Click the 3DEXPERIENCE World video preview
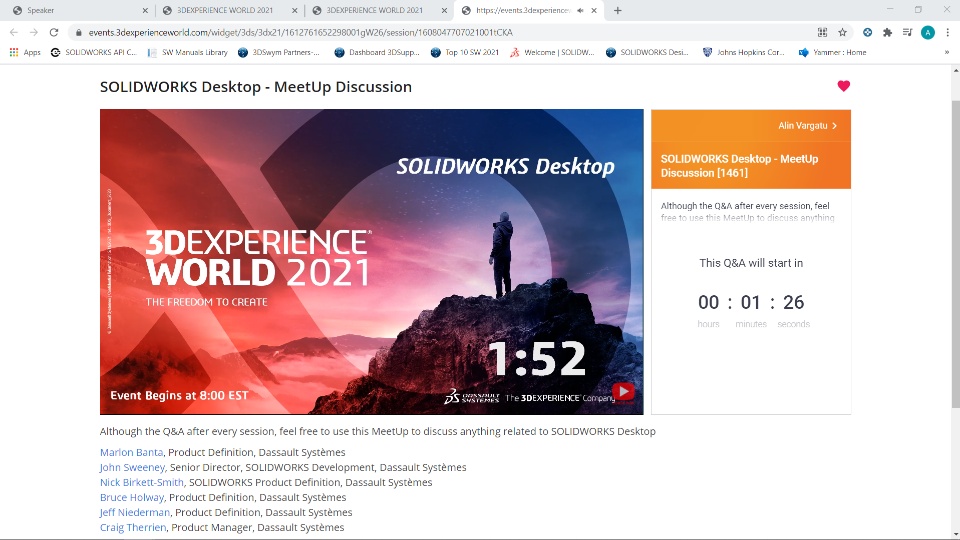The image size is (960, 540). (372, 262)
